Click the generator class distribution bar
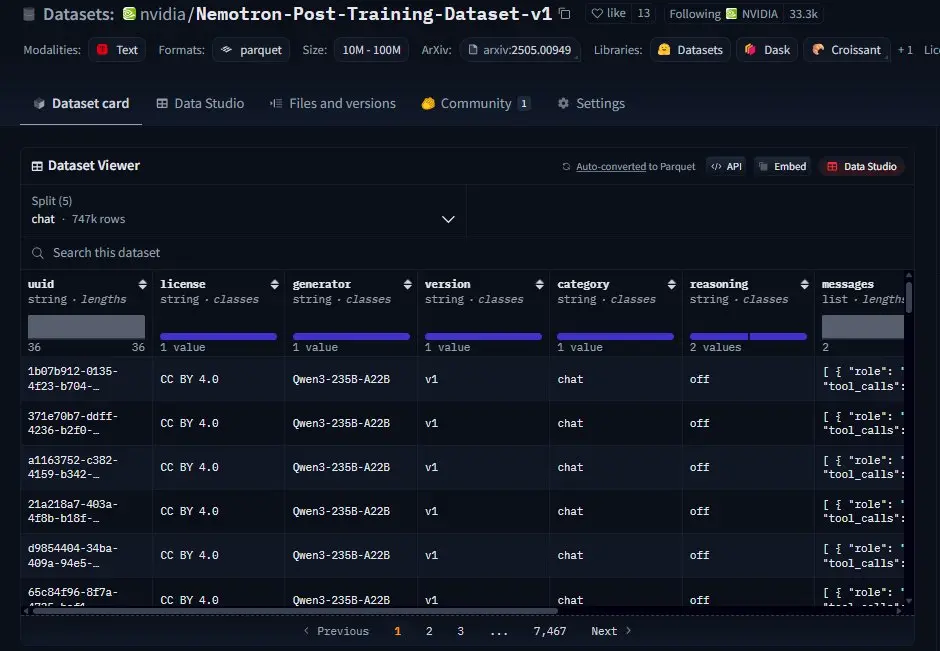The height and width of the screenshot is (651, 940). click(x=351, y=336)
